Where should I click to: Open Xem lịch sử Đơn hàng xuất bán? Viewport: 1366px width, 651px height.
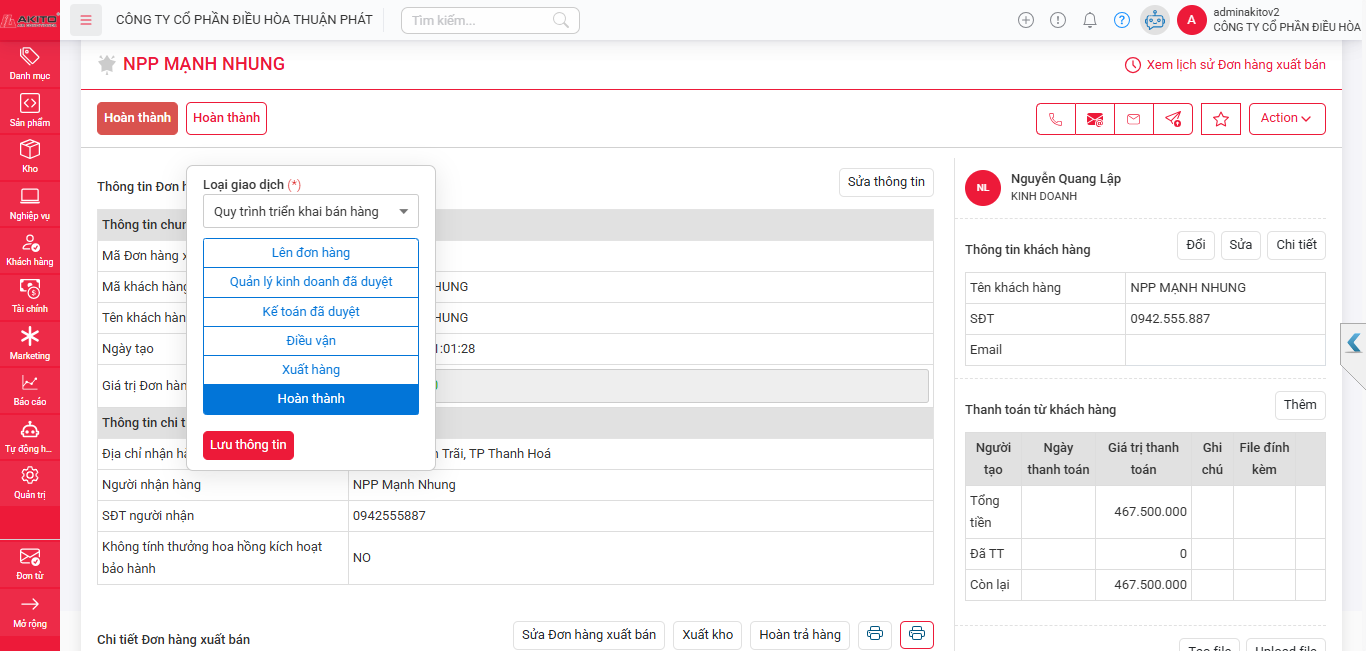coord(1225,65)
